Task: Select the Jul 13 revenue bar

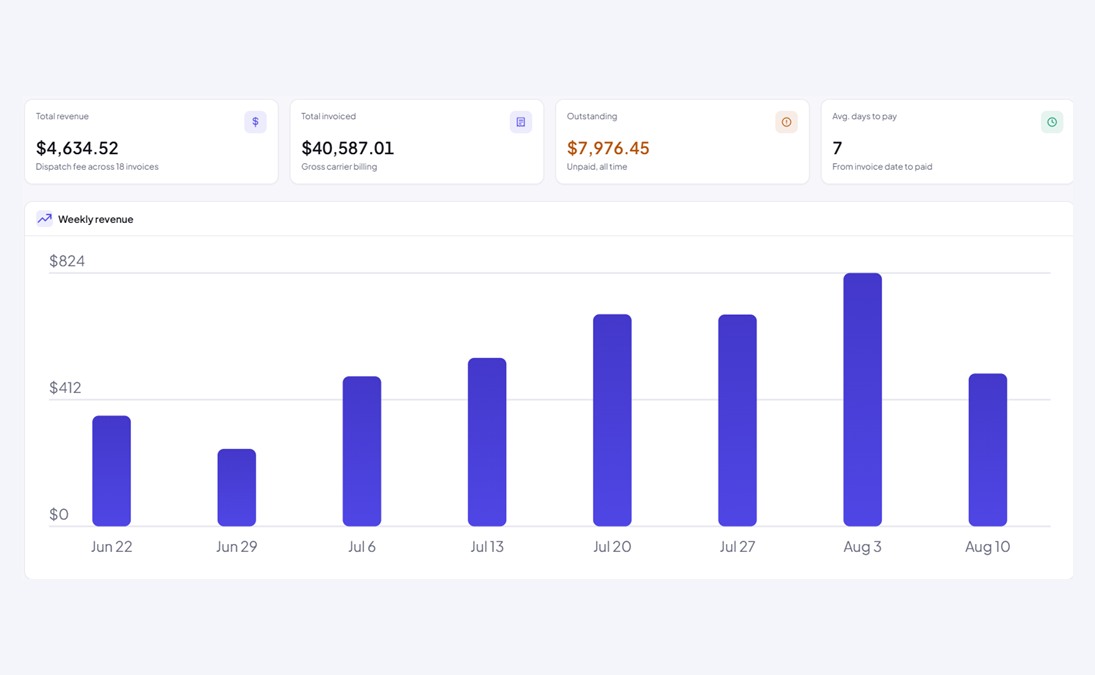Action: click(487, 442)
